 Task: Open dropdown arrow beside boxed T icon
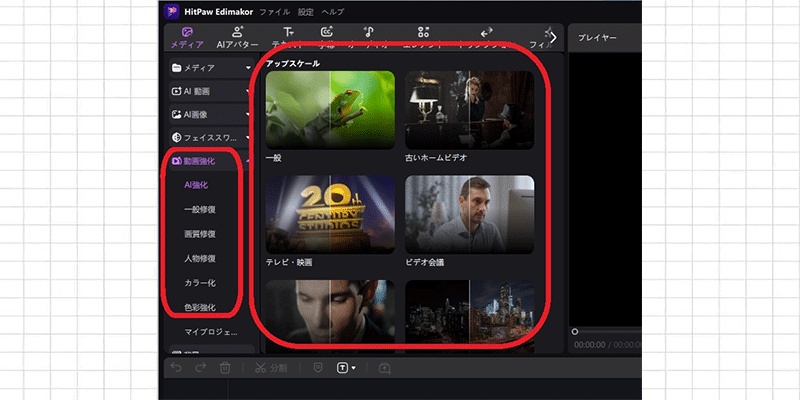[x=354, y=368]
